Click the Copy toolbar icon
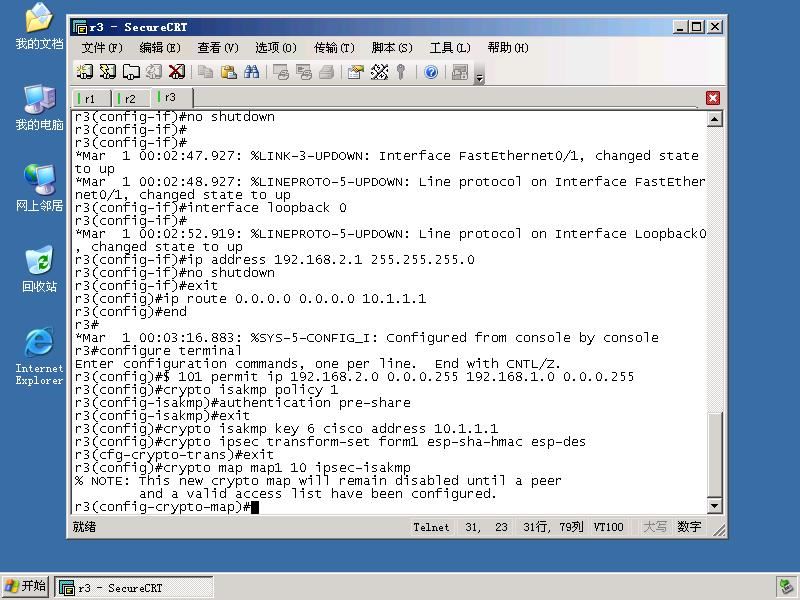 pos(206,72)
